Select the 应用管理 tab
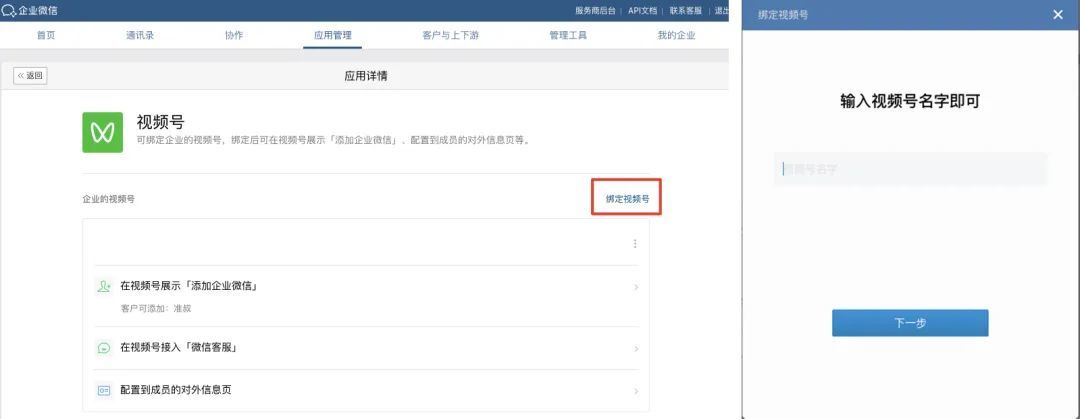 (333, 35)
